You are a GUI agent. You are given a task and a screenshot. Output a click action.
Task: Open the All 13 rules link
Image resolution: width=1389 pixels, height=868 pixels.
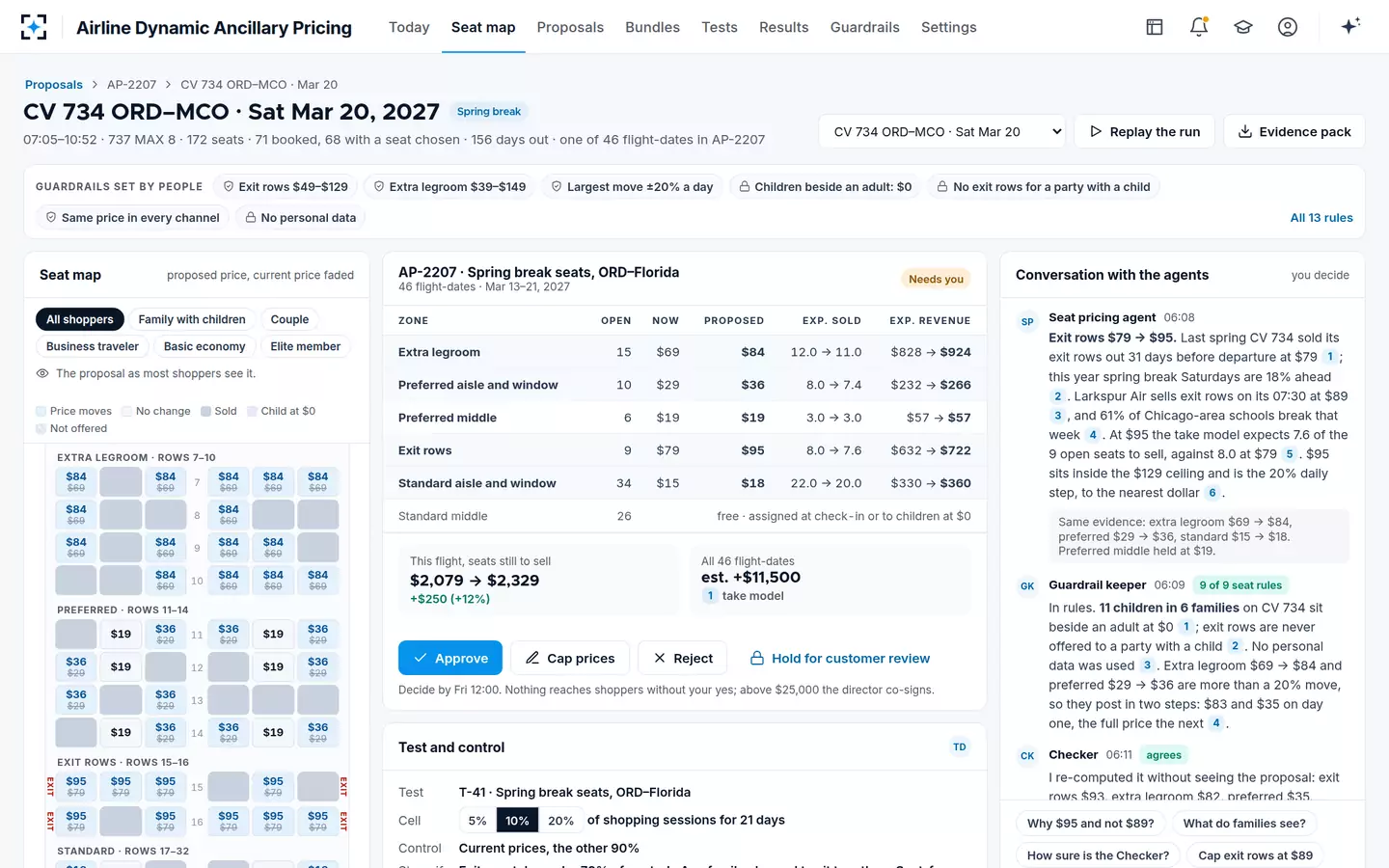click(1321, 218)
